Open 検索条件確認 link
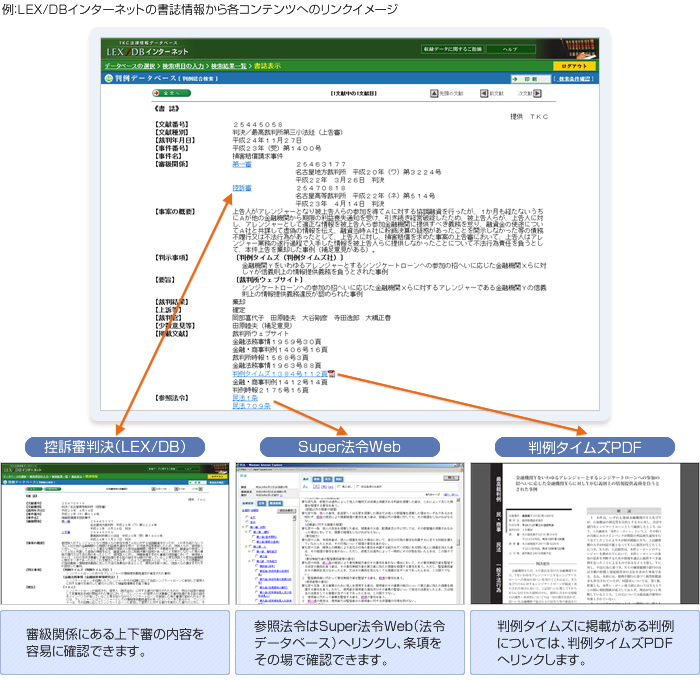 click(x=574, y=79)
